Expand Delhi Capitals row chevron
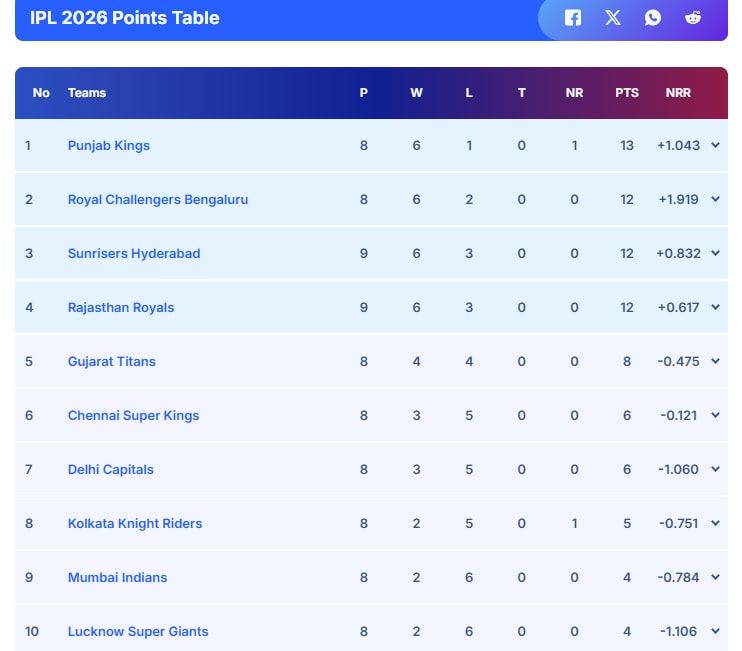The width and height of the screenshot is (742, 651). (x=715, y=469)
